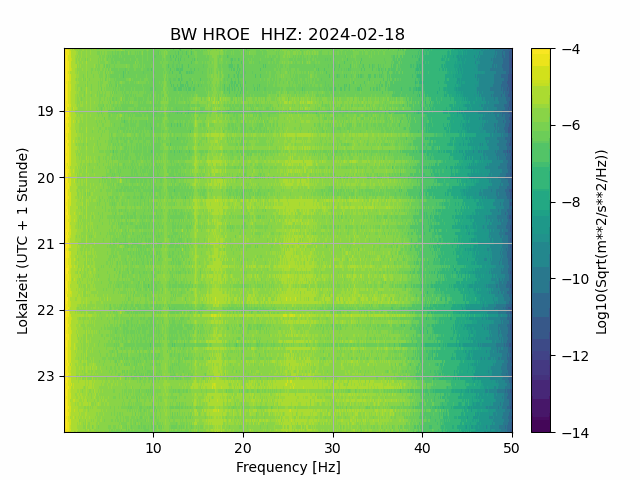This screenshot has width=640, height=480.
Task: Click the 23 tick label on time axis
Action: coord(45,377)
